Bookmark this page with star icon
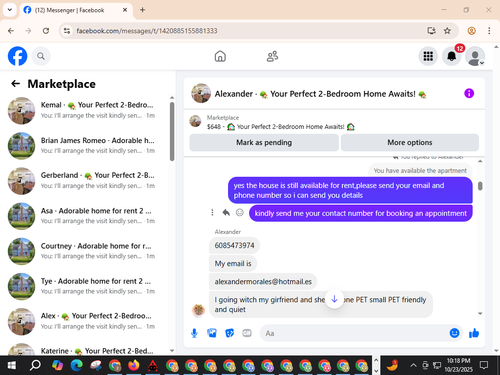 pyautogui.click(x=447, y=31)
